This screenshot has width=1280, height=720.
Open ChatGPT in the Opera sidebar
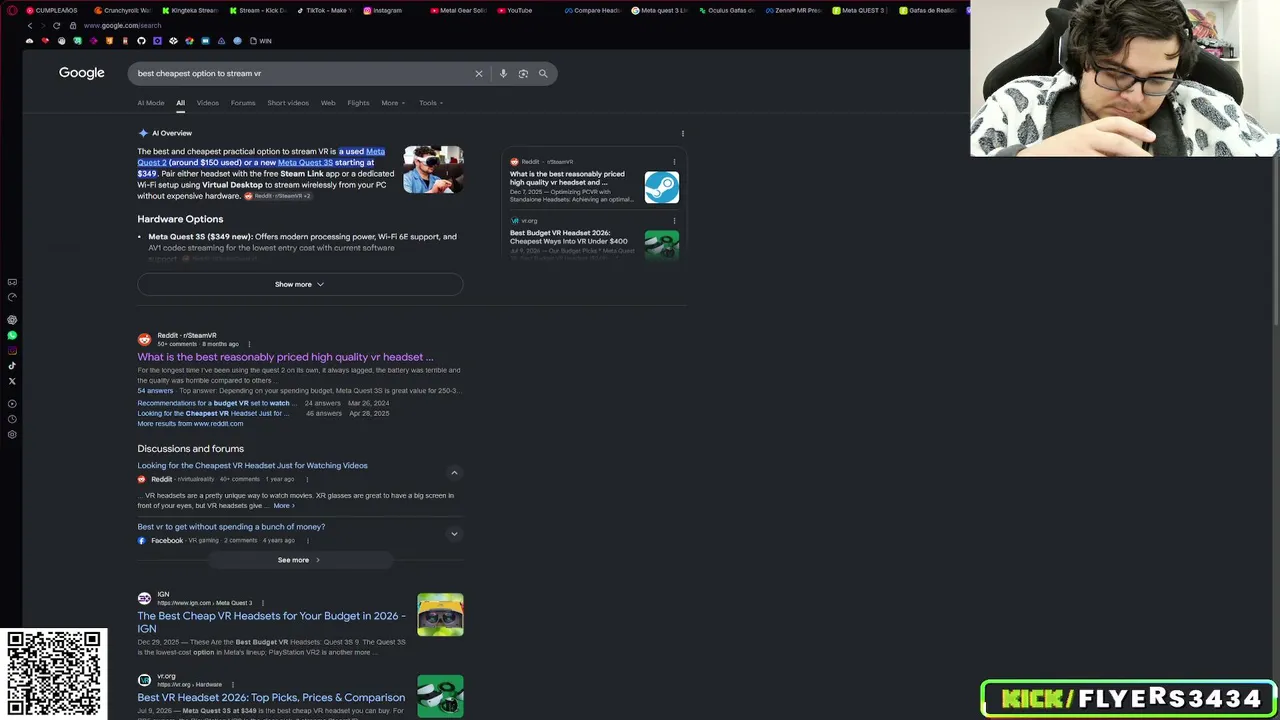pos(12,320)
